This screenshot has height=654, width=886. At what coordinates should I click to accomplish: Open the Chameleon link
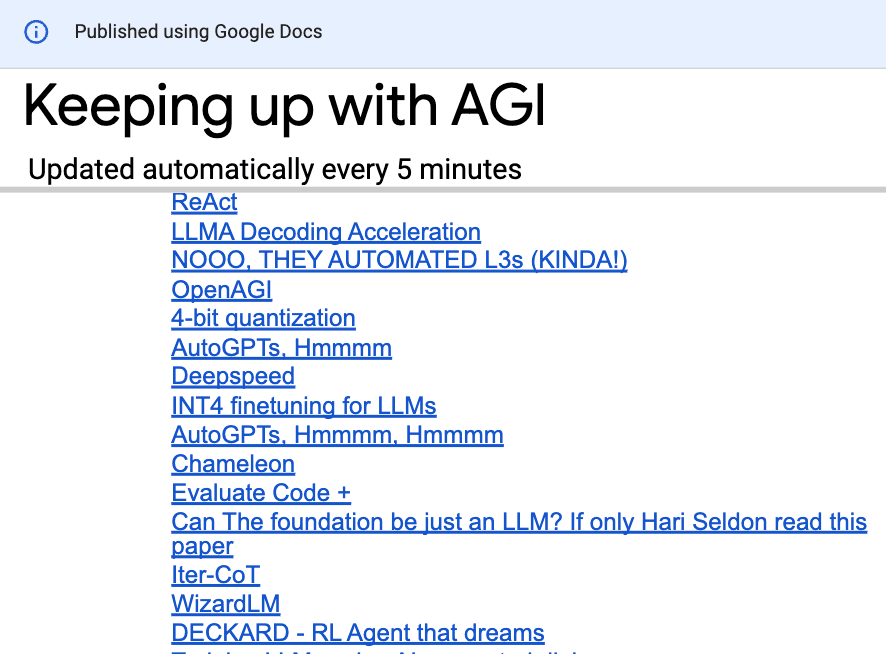pyautogui.click(x=233, y=464)
